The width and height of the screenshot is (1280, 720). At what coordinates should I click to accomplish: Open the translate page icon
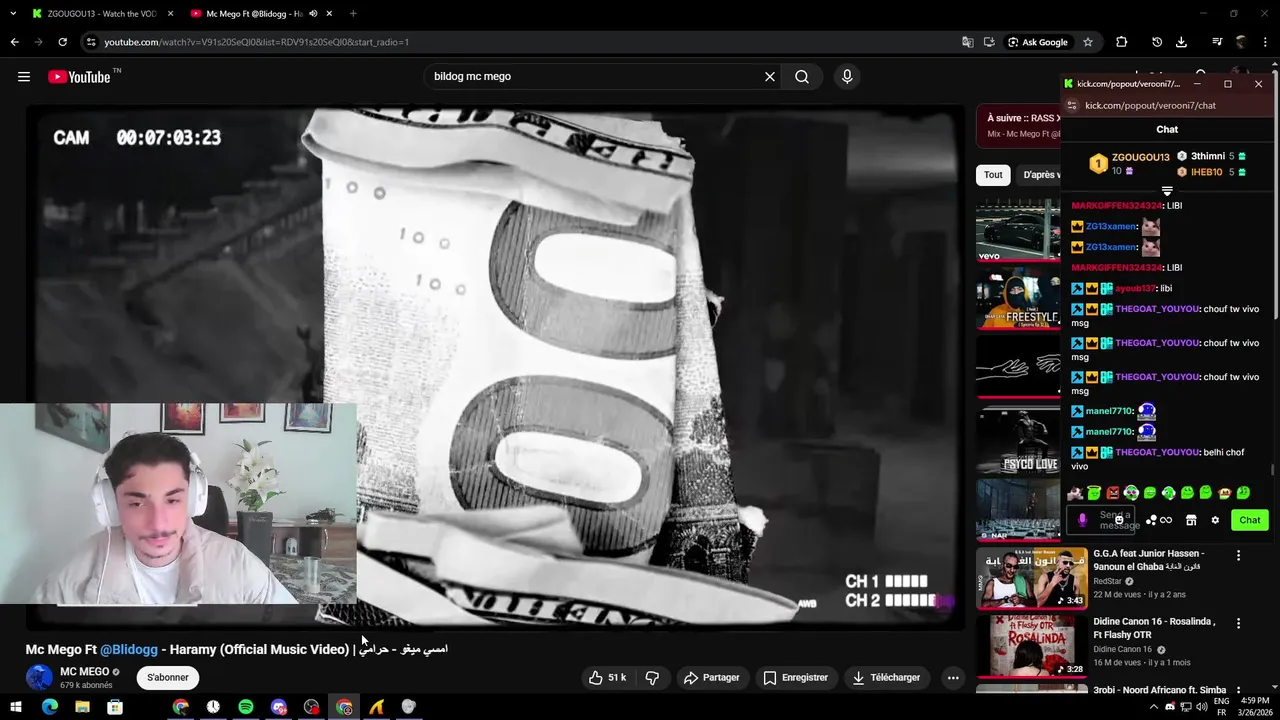click(967, 42)
